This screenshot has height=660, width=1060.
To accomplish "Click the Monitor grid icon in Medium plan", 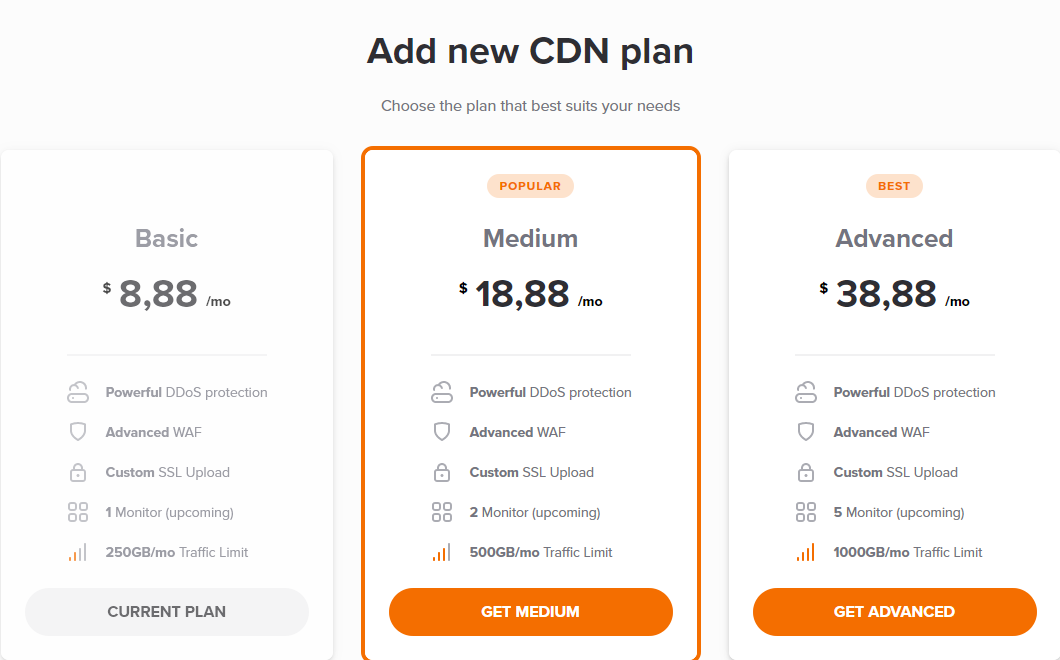I will pos(441,512).
